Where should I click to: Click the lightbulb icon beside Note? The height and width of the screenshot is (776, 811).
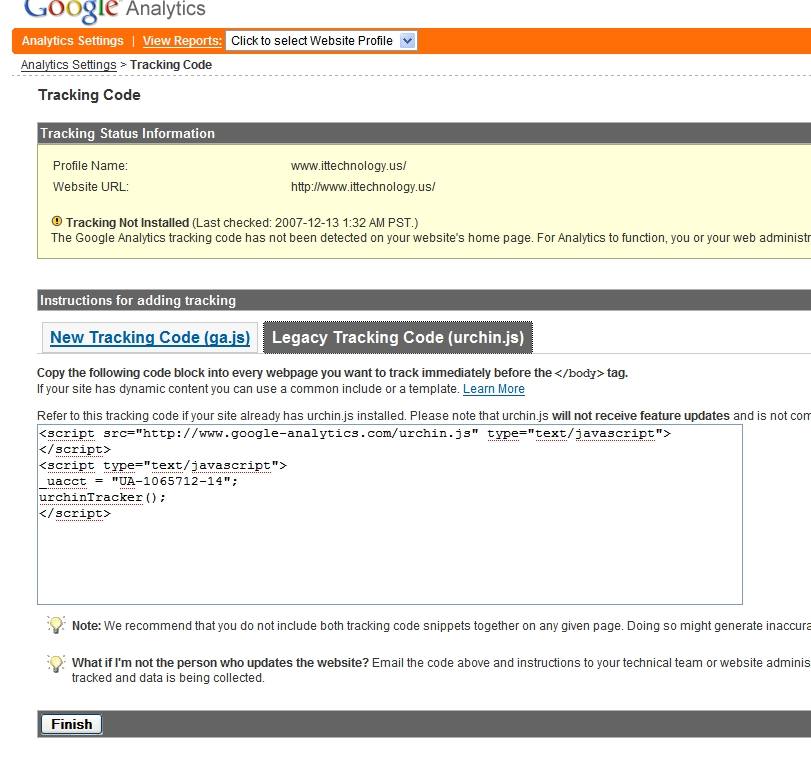[56, 625]
